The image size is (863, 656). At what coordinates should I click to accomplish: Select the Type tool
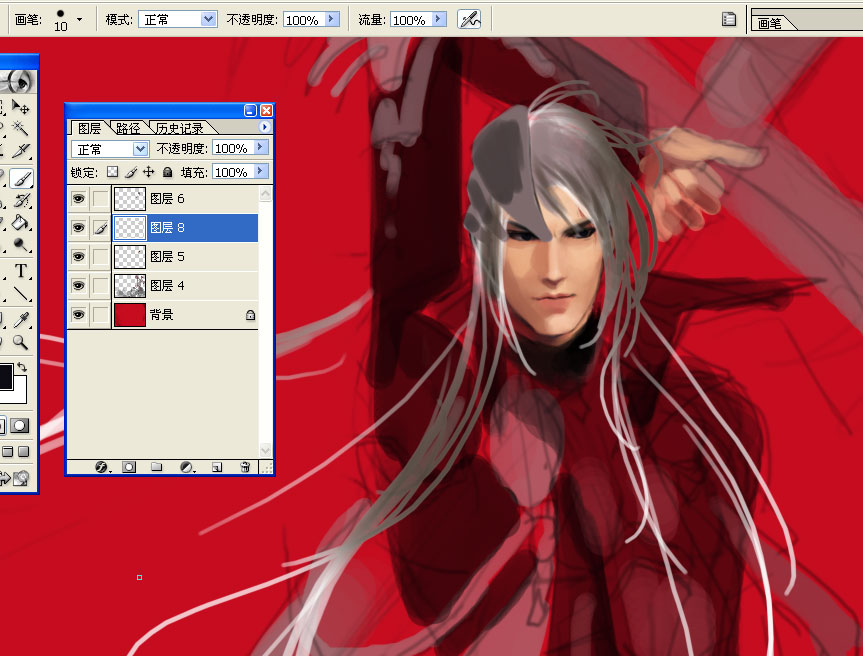(x=21, y=271)
